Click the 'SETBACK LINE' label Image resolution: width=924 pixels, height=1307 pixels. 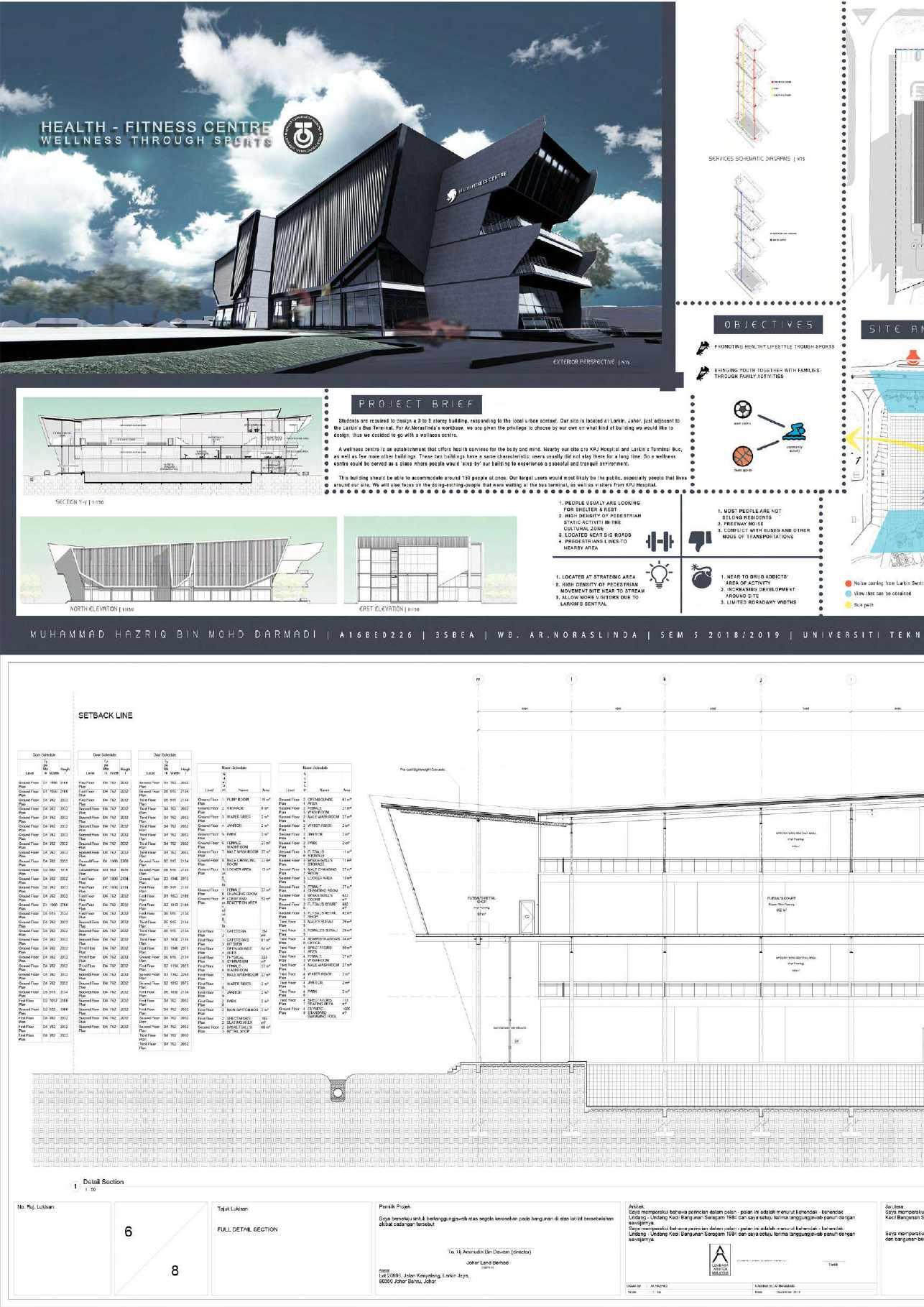106,716
